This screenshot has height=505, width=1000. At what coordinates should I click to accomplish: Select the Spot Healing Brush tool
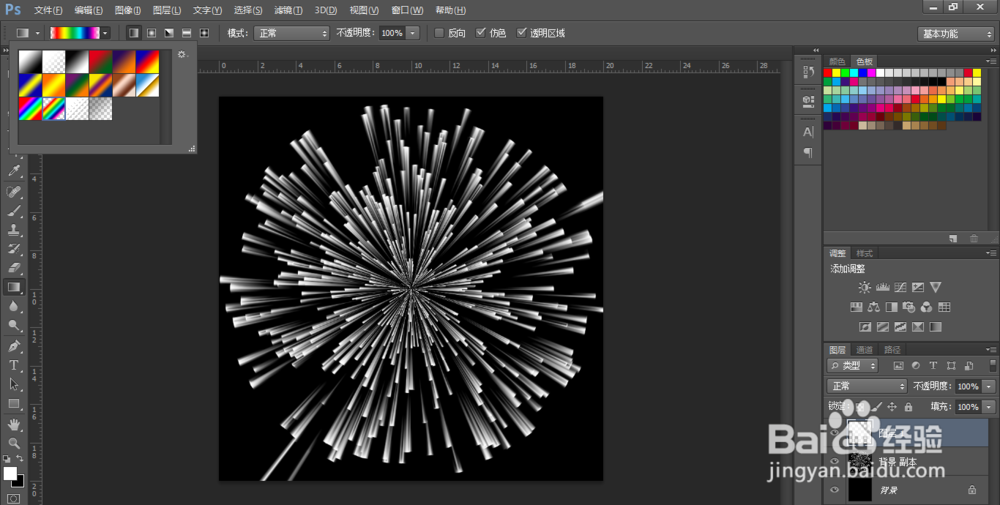click(14, 191)
